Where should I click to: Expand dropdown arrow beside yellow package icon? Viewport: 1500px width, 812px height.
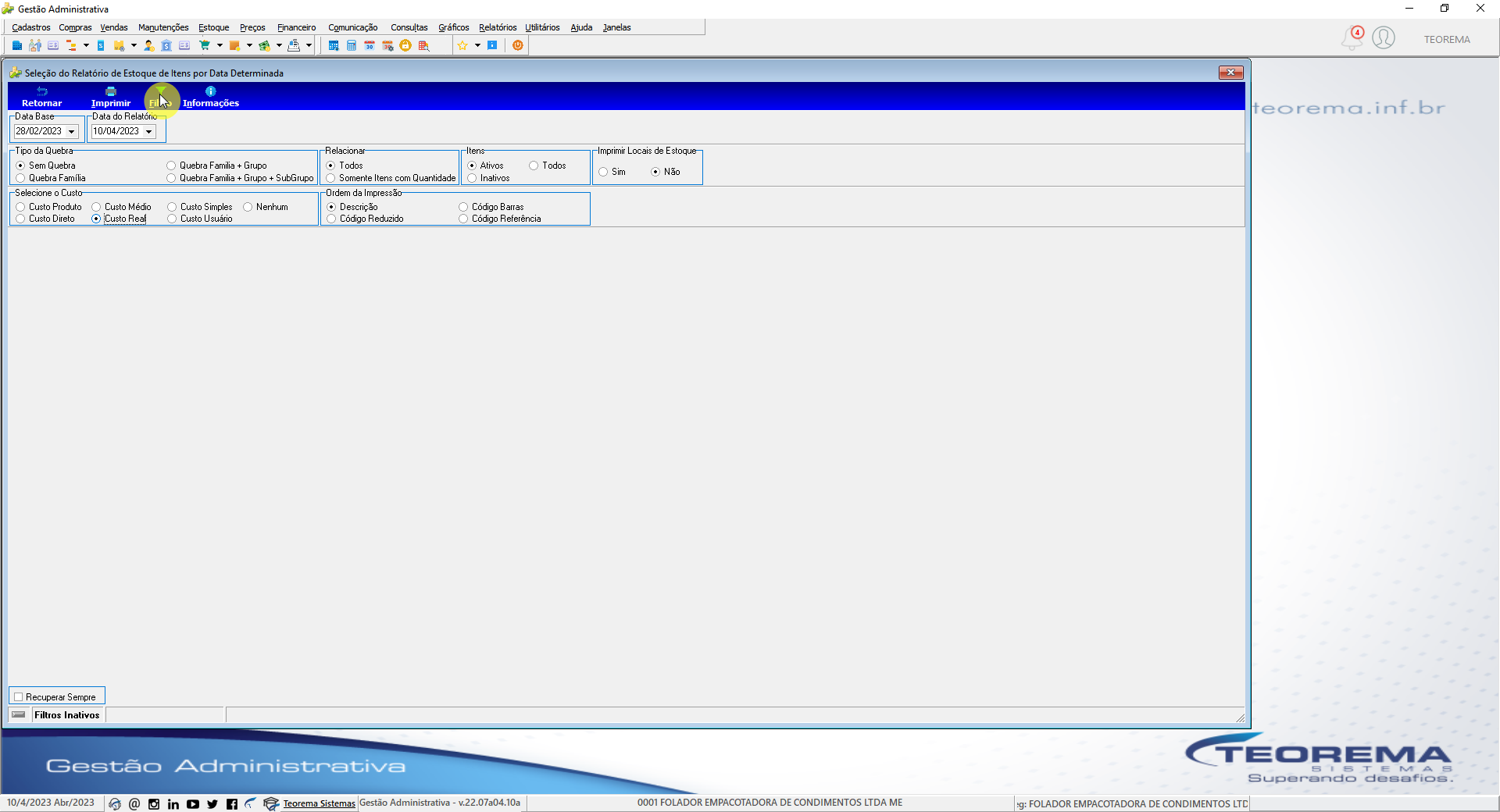pyautogui.click(x=134, y=45)
